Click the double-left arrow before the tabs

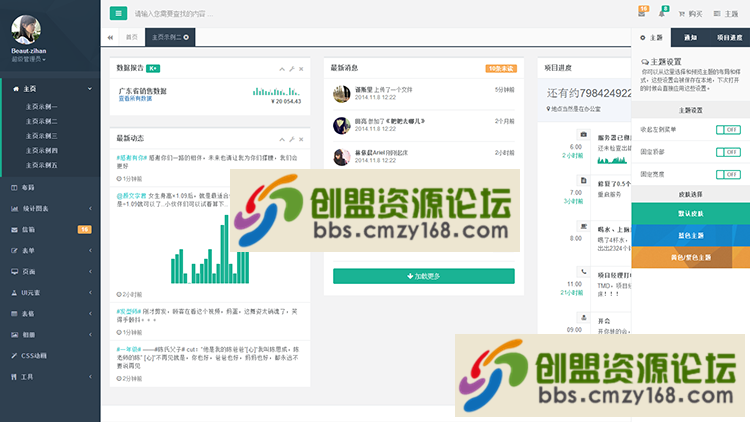[110, 37]
